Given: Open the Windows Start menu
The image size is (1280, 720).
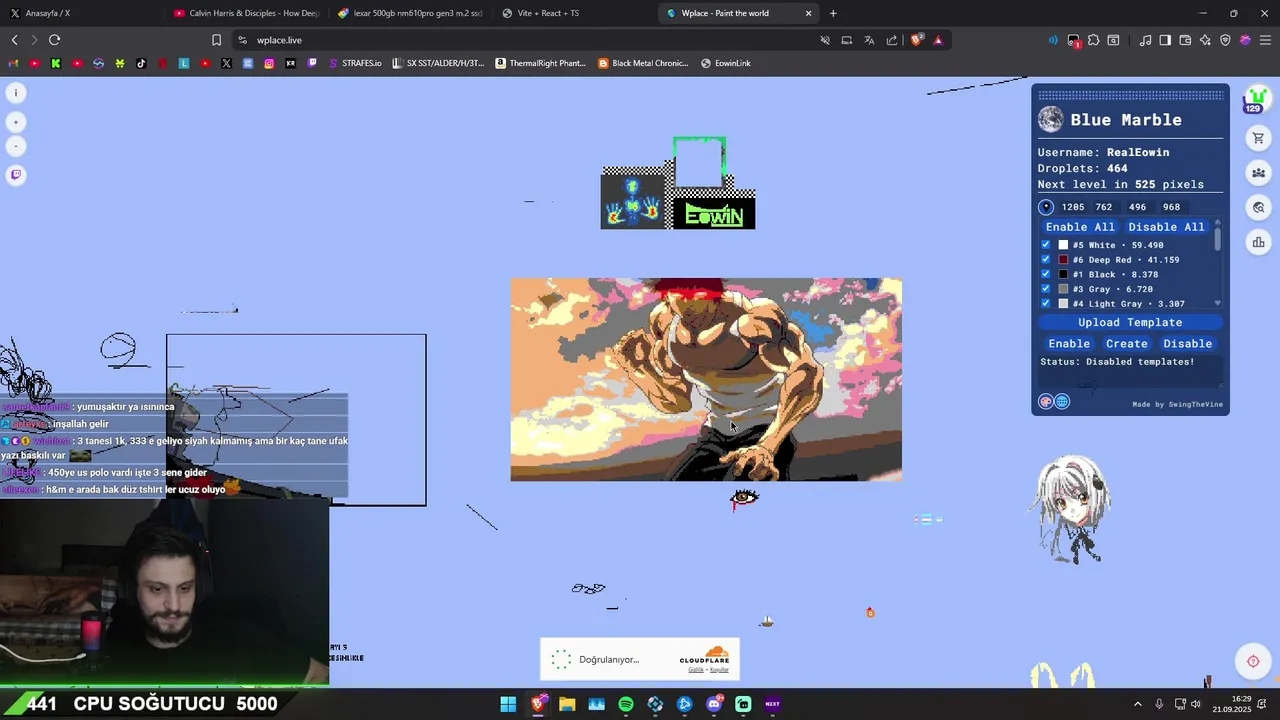Looking at the screenshot, I should point(508,704).
